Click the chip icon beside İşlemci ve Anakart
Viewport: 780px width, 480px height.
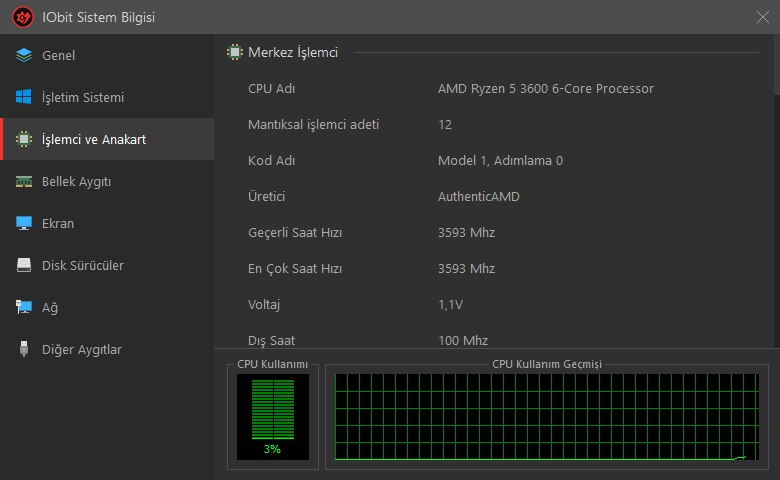tap(23, 139)
